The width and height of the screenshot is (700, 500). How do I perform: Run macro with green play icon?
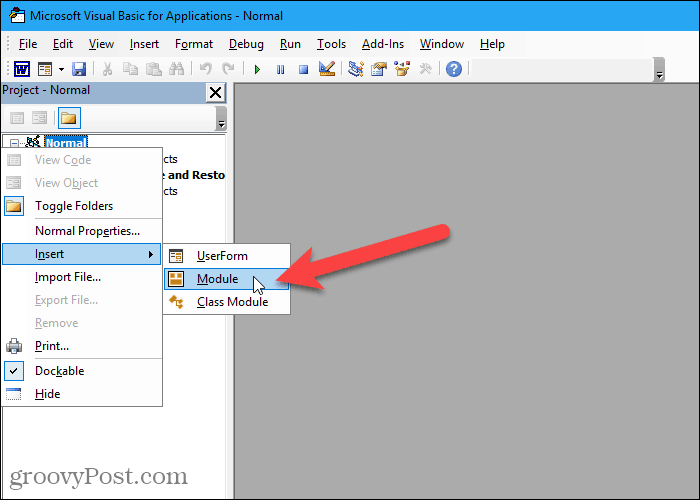point(257,70)
